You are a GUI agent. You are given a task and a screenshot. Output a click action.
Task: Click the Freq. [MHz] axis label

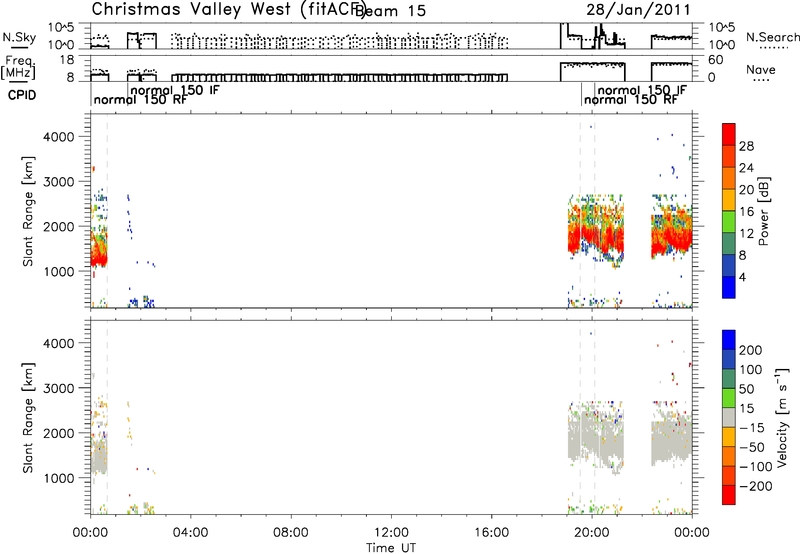click(x=18, y=68)
